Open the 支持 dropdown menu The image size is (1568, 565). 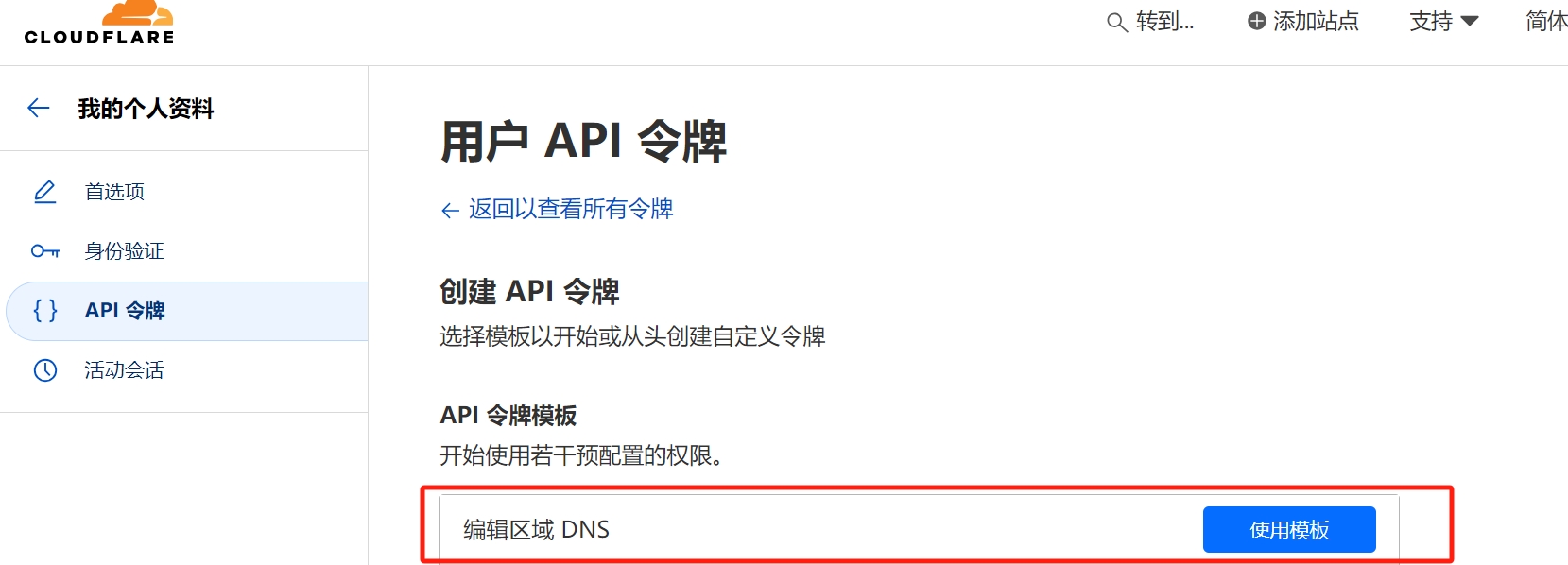1431,21
